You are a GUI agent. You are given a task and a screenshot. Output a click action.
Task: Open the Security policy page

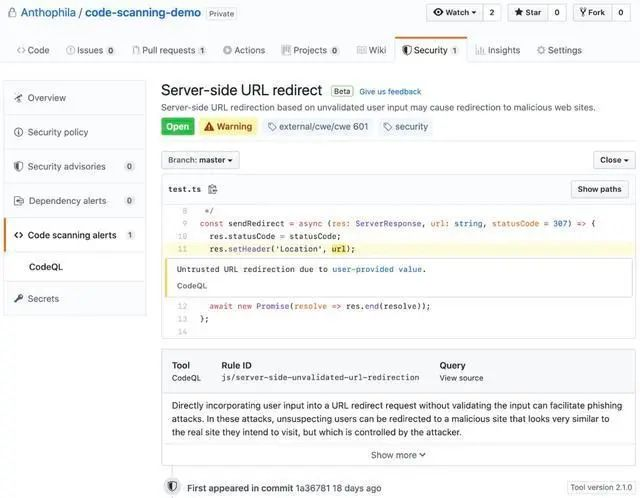[57, 132]
